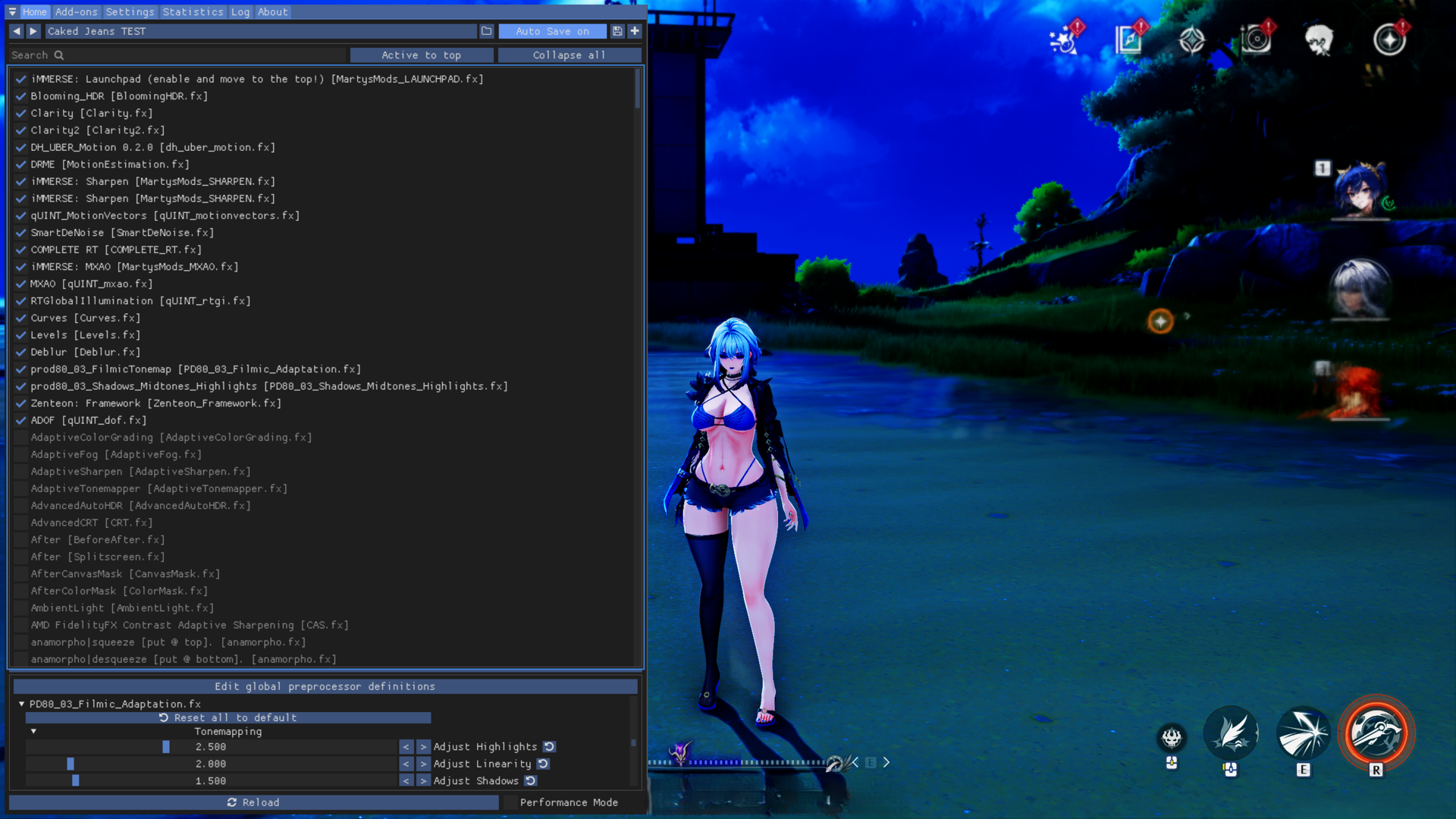Viewport: 1456px width, 819px height.
Task: Enable the AdaptiveFog effect checkbox
Action: click(x=21, y=454)
